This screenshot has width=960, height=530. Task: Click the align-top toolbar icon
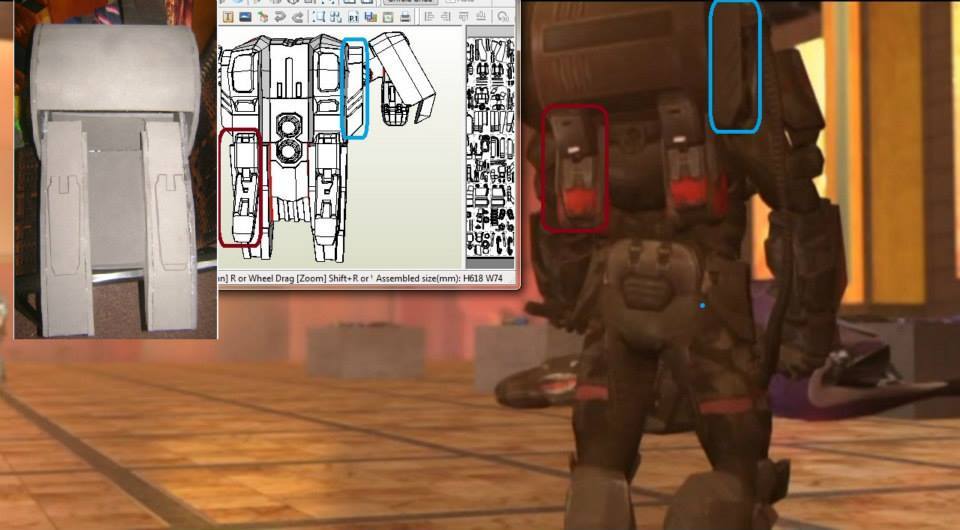[x=463, y=17]
